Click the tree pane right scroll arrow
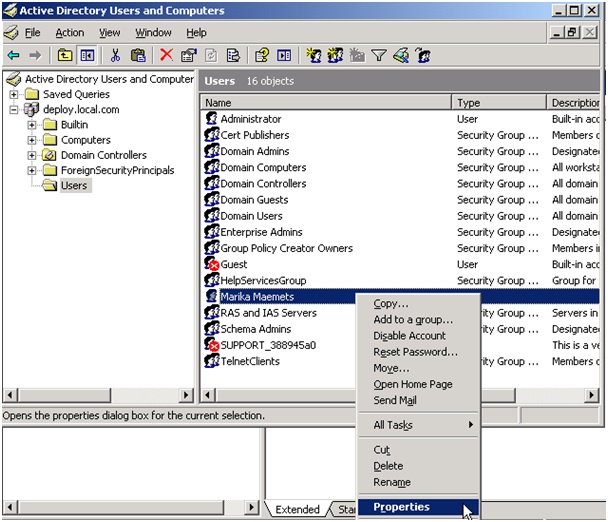Screen dimensions: 608x522 (x=186, y=395)
